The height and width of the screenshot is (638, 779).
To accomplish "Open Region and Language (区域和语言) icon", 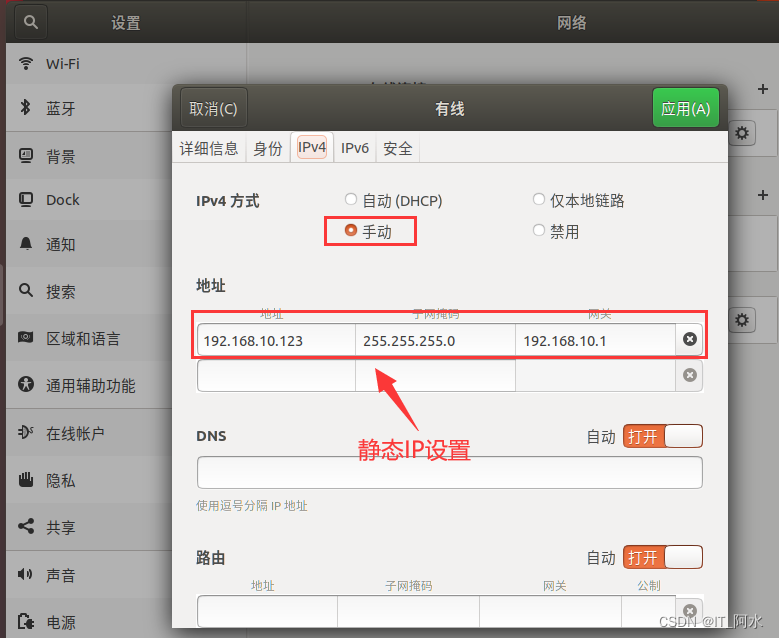I will point(26,338).
